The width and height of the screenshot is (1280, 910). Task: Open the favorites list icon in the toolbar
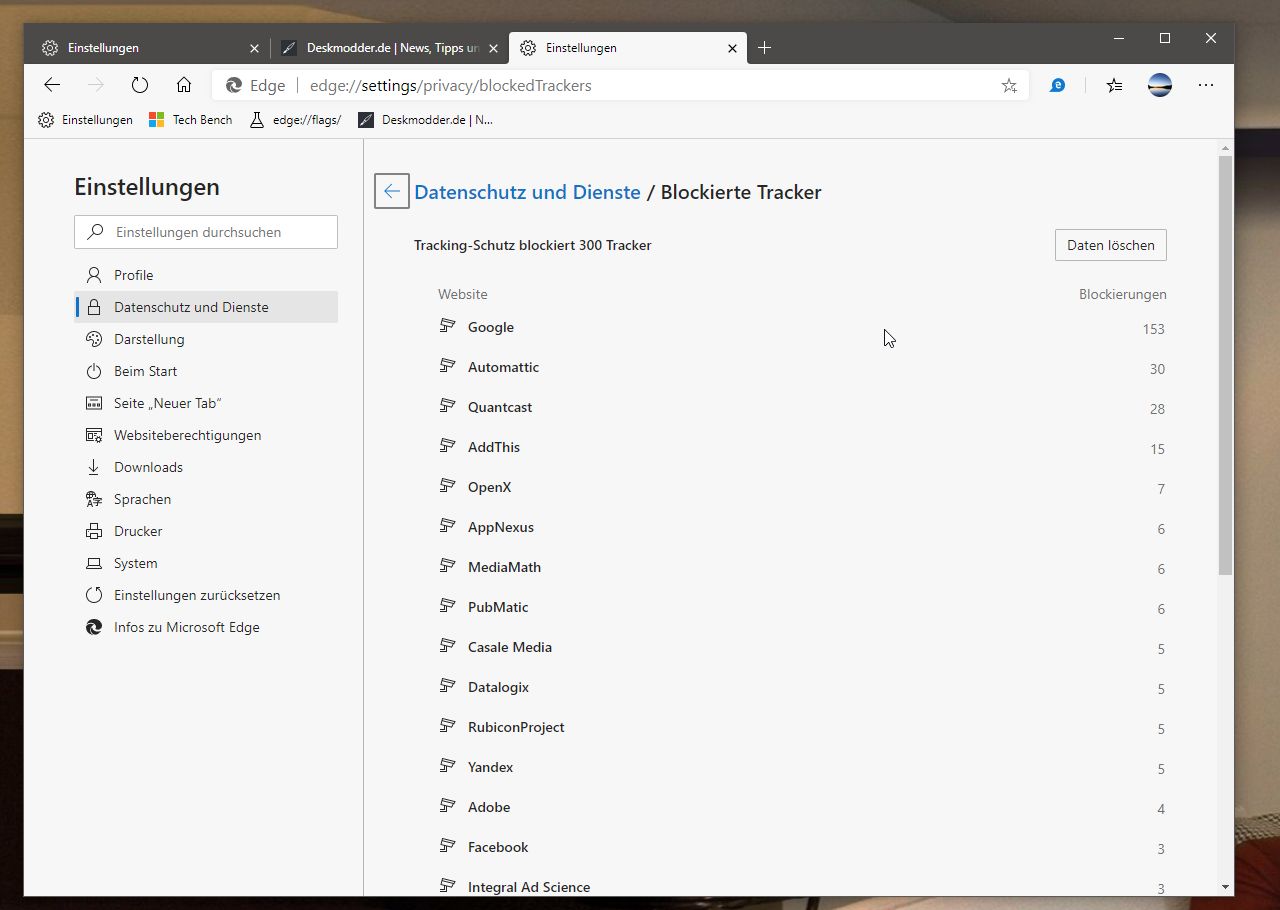1114,86
